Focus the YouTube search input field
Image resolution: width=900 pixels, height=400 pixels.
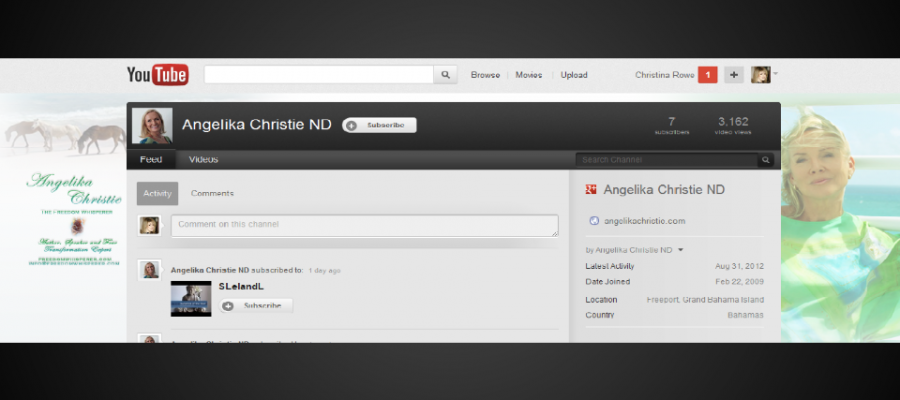(x=319, y=75)
